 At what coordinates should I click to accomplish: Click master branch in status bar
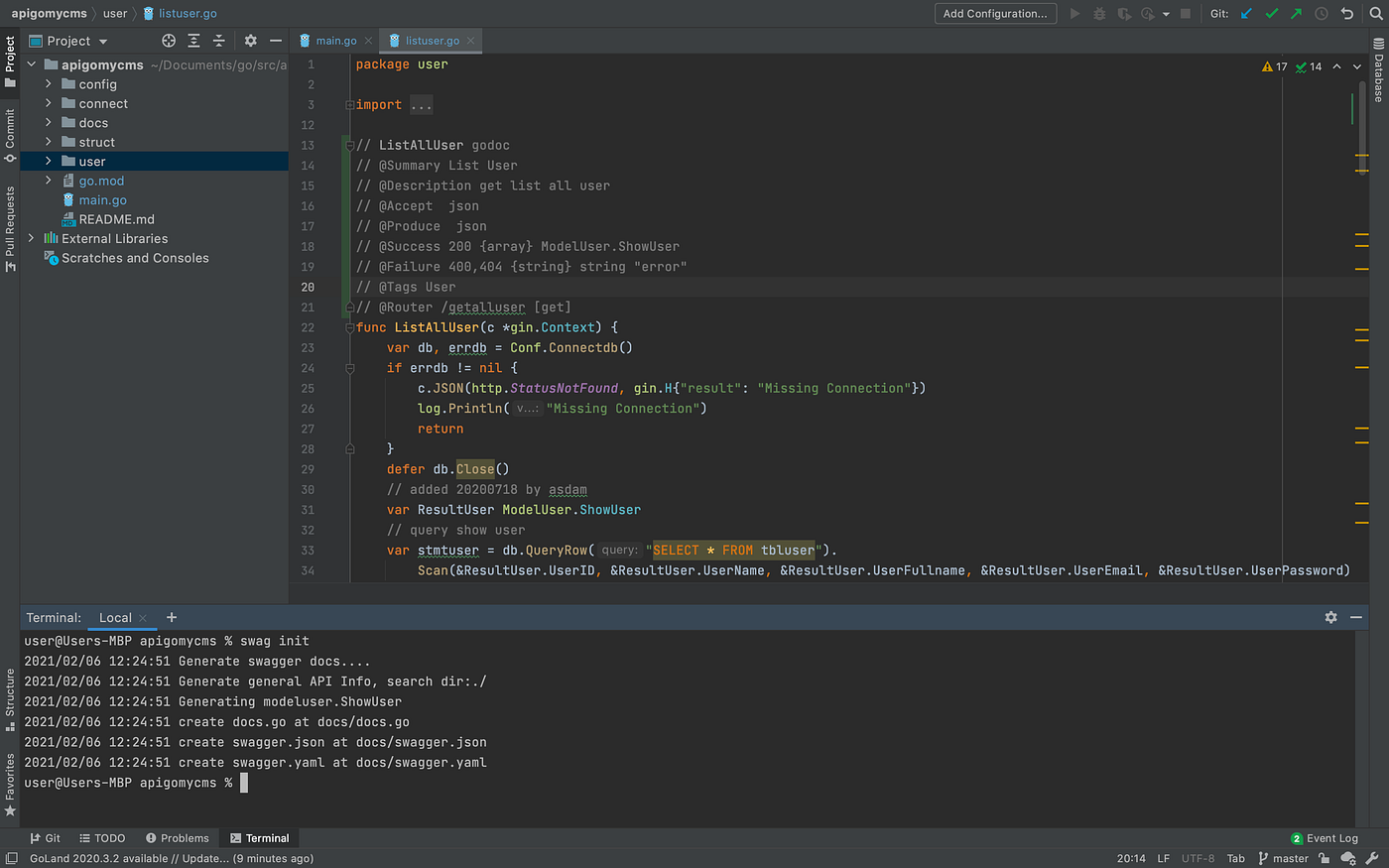click(1283, 858)
